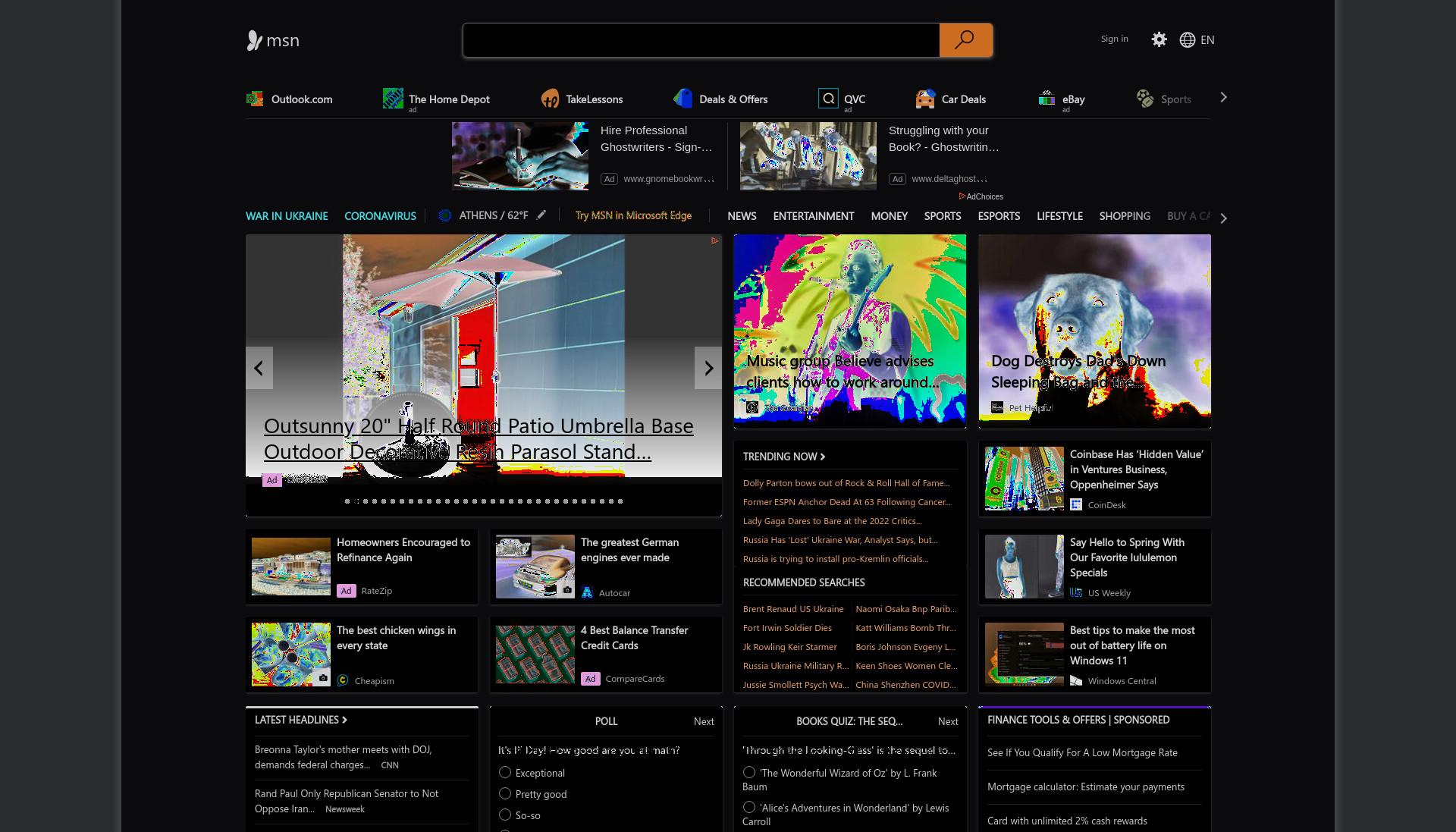Open the NEWS menu tab
This screenshot has width=1456, height=832.
[742, 216]
